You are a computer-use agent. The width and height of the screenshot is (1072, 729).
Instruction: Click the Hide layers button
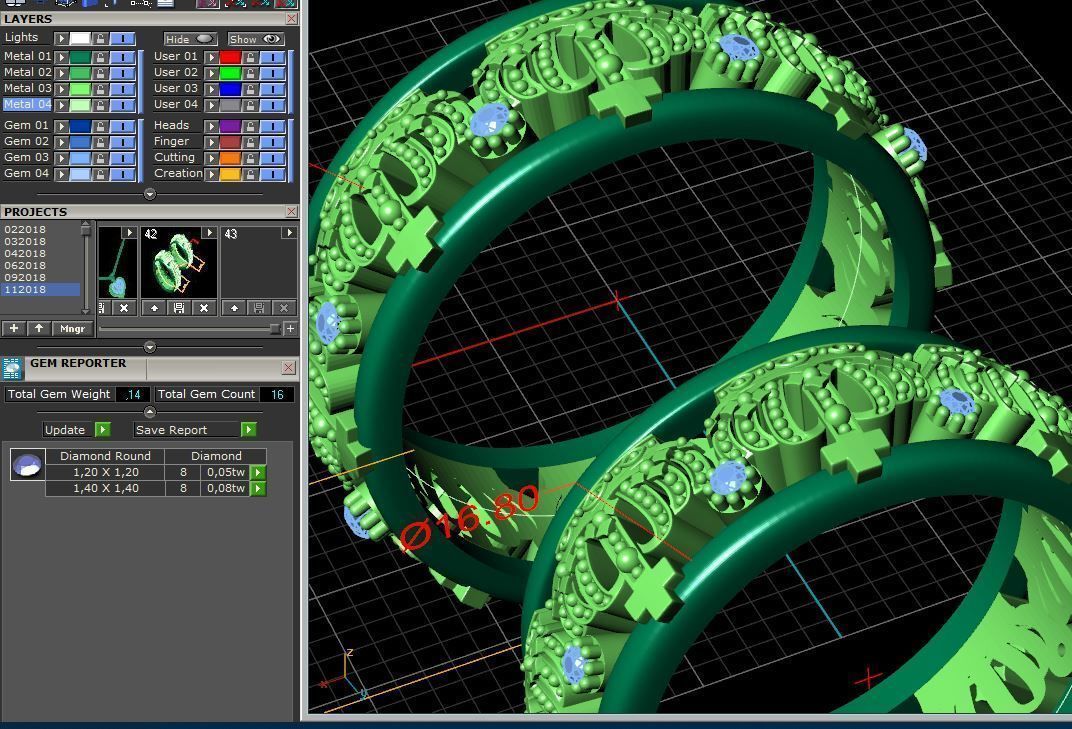[190, 39]
